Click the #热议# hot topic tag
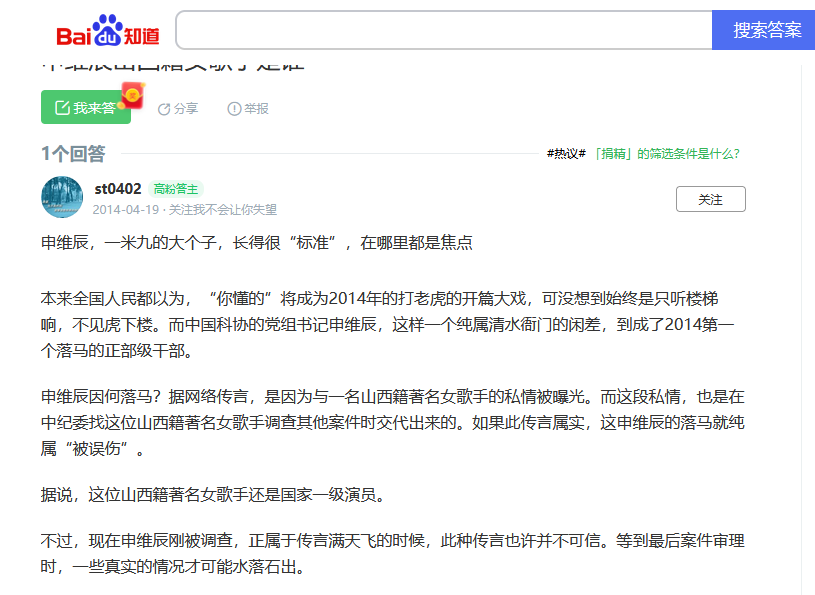 pos(566,154)
